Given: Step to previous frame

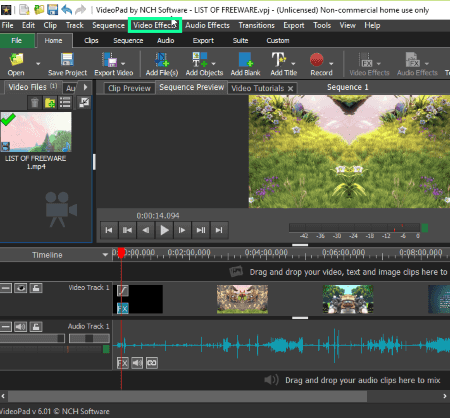Looking at the screenshot, I should click(146, 230).
